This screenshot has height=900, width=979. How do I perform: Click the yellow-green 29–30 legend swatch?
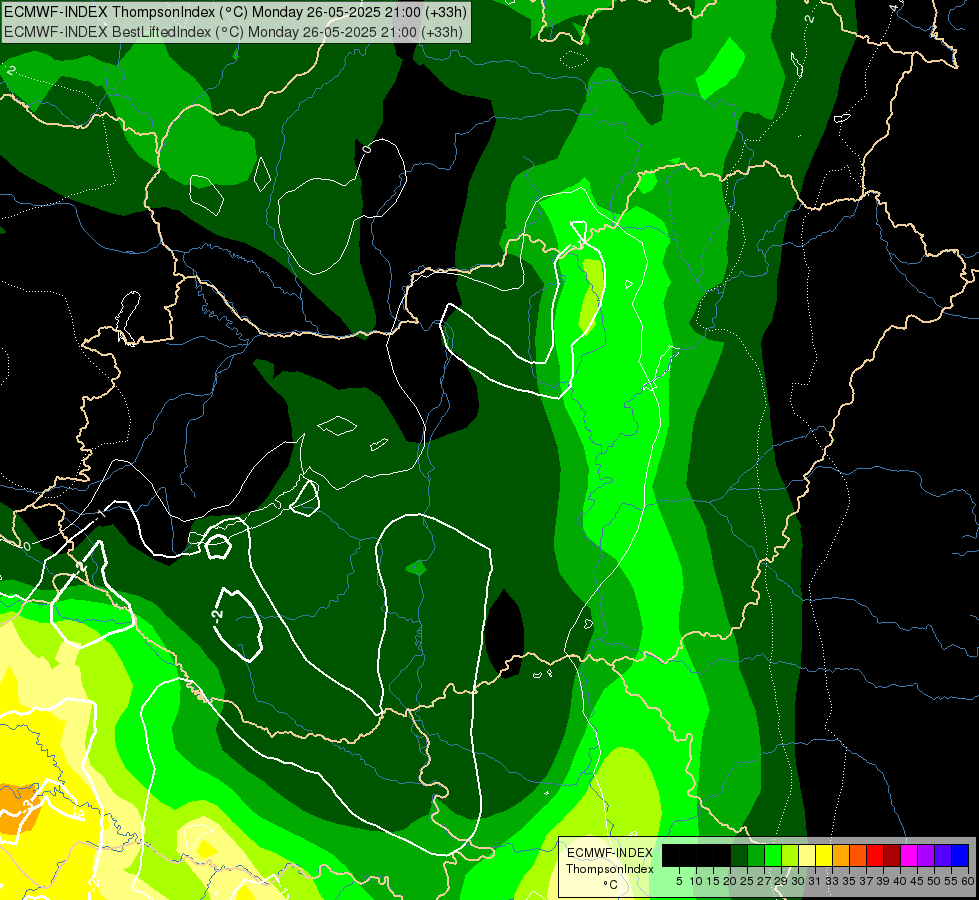[x=790, y=855]
